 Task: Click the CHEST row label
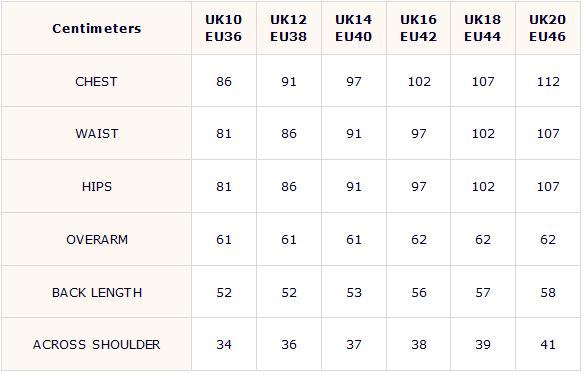point(96,82)
